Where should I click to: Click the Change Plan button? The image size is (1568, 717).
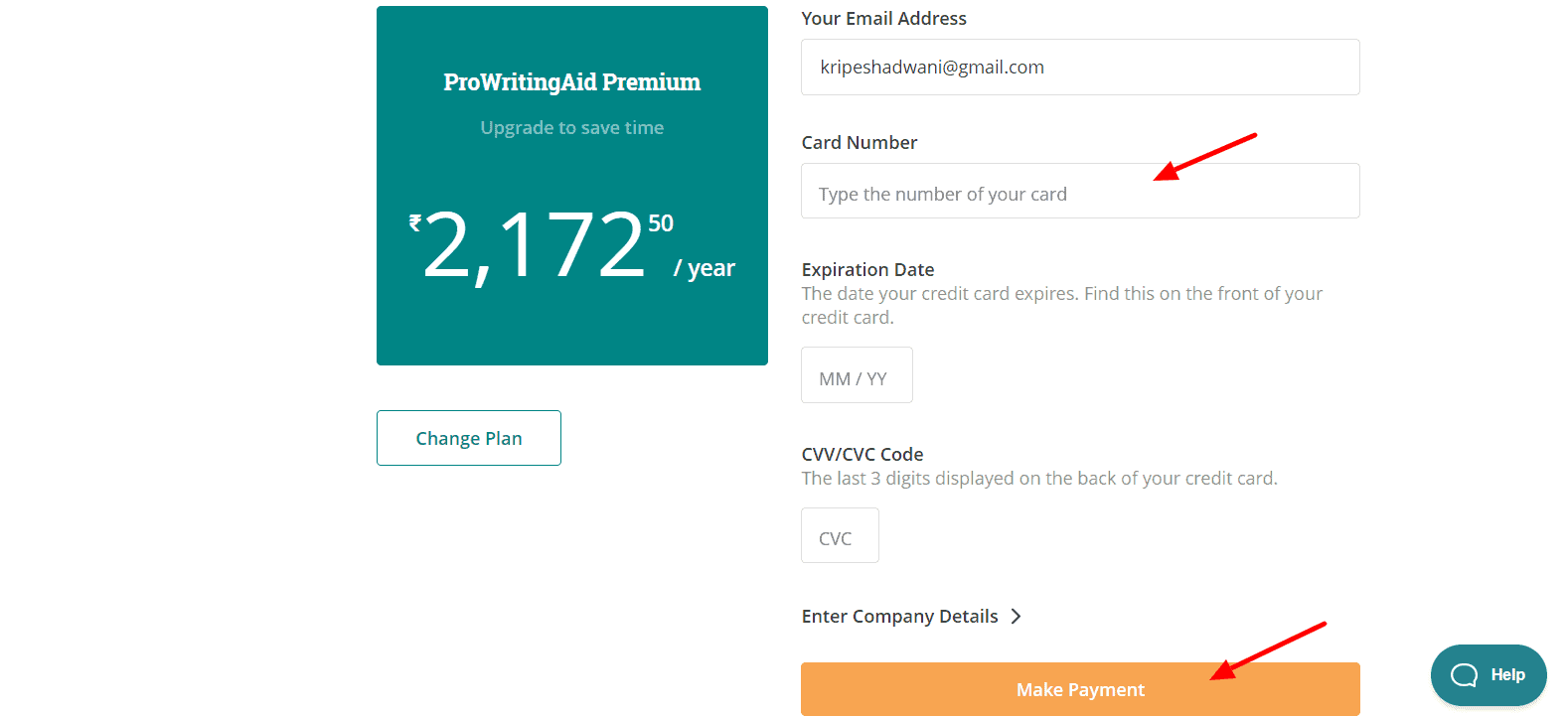tap(469, 438)
